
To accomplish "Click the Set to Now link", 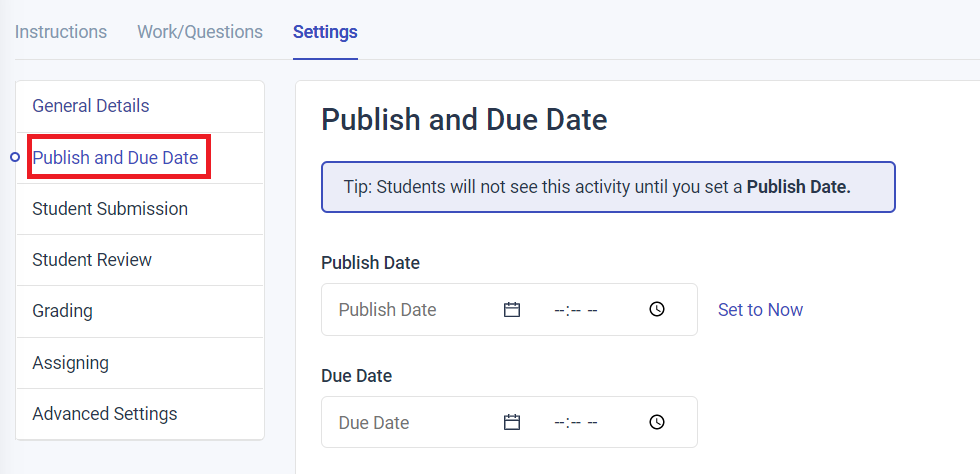I will 760,310.
